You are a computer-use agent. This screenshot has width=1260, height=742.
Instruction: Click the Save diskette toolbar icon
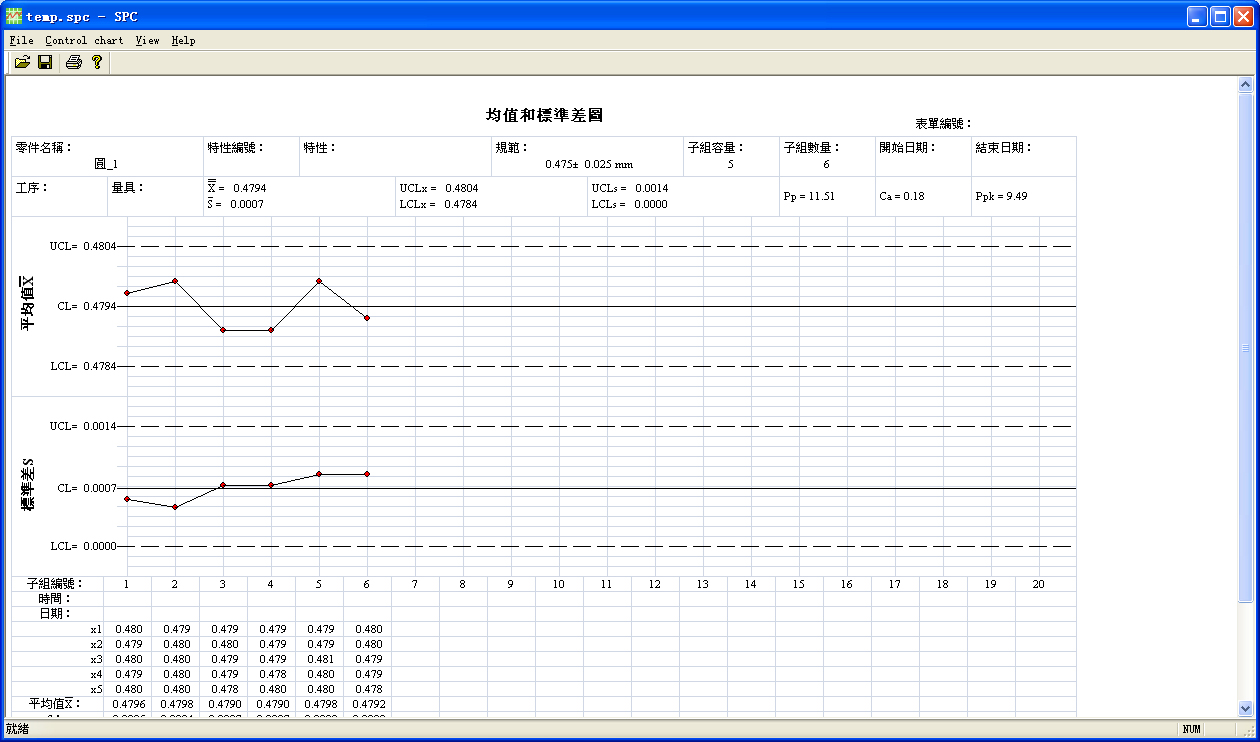click(x=45, y=62)
